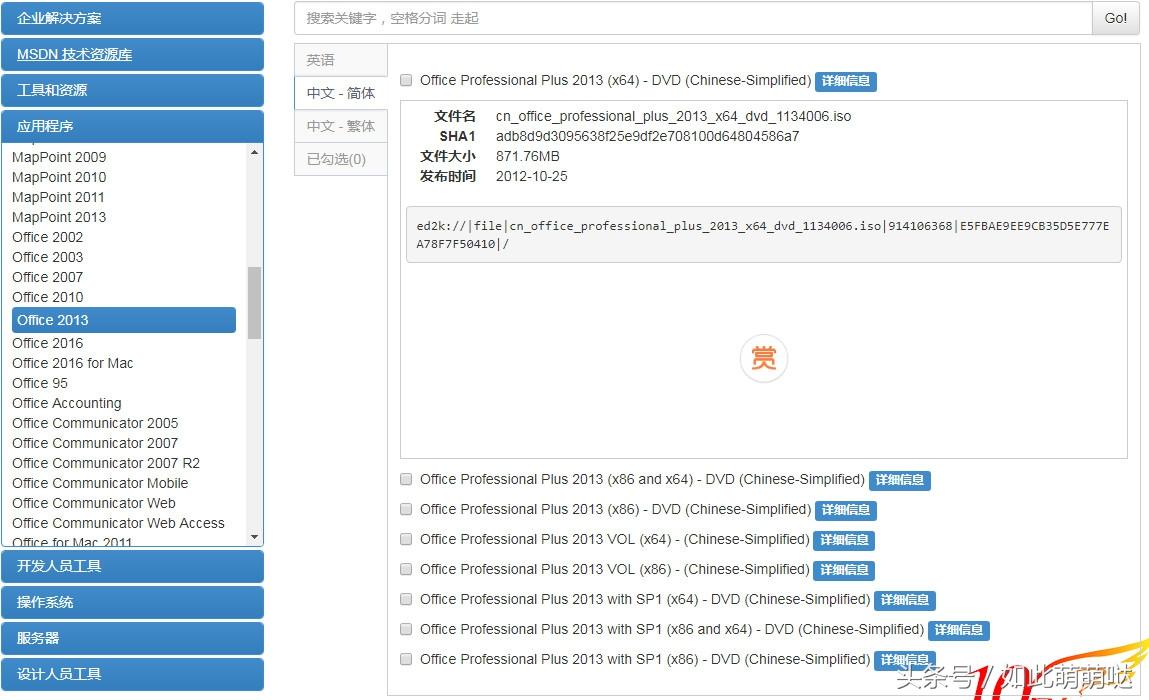The height and width of the screenshot is (700, 1149).
Task: Select Office 2016 for Mac
Action: 73,363
